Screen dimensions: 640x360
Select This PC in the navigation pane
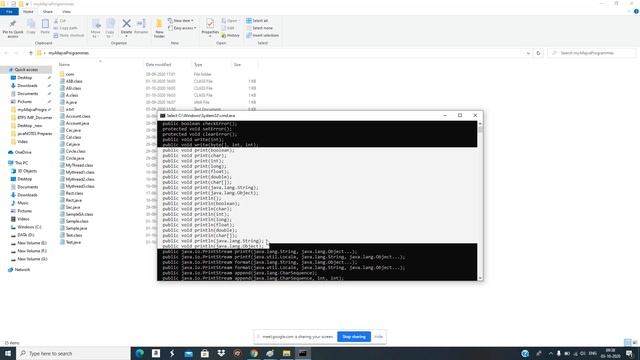pos(21,163)
